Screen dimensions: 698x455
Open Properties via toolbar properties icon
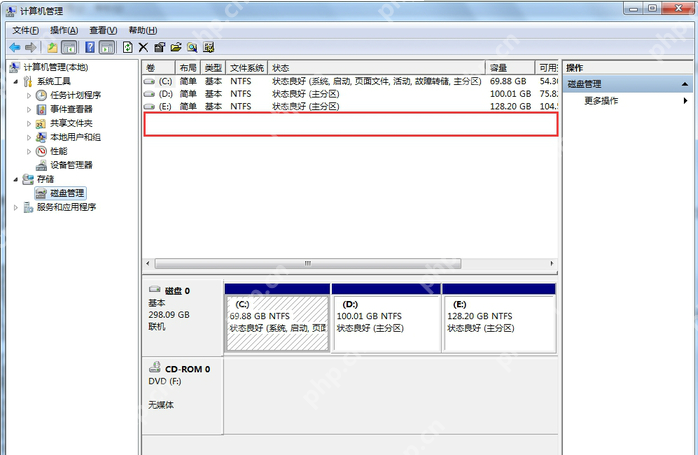coord(159,47)
